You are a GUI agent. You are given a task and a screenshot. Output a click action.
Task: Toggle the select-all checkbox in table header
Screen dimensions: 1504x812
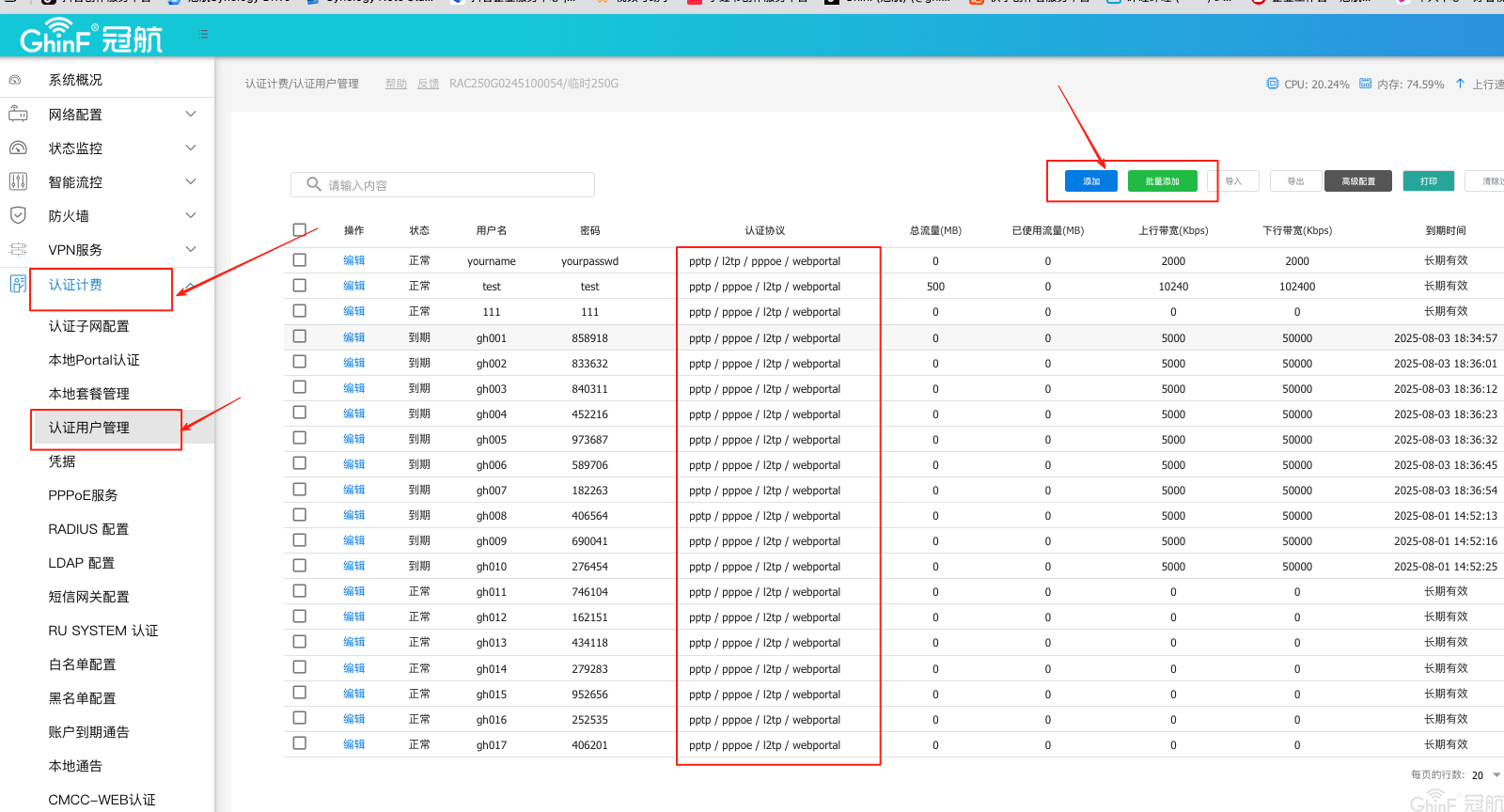300,230
